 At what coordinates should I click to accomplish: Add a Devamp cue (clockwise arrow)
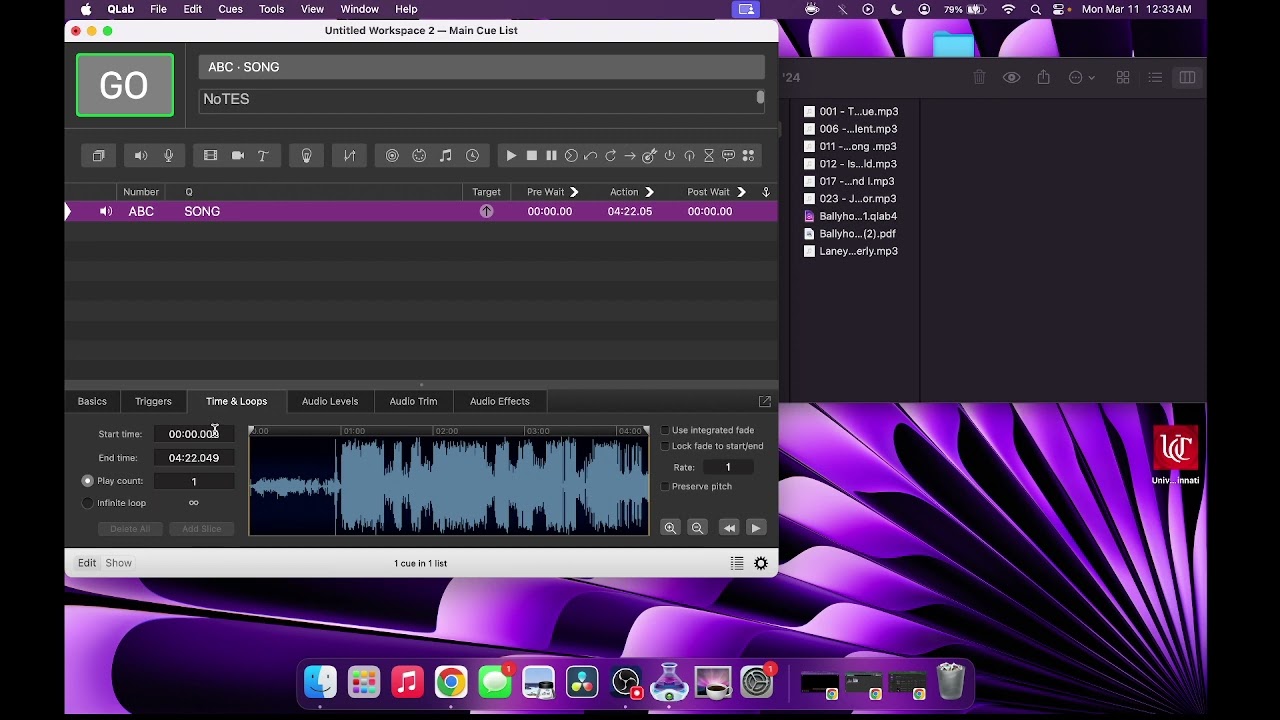point(610,156)
